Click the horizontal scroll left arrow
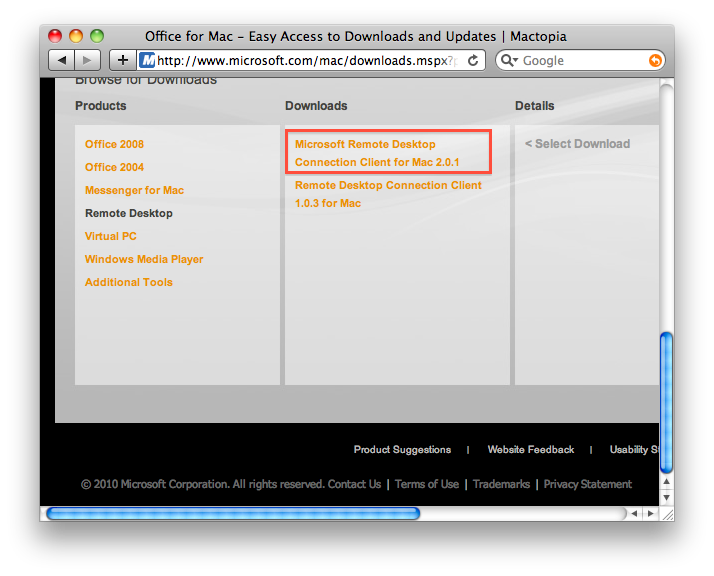The width and height of the screenshot is (714, 576). pyautogui.click(x=634, y=514)
